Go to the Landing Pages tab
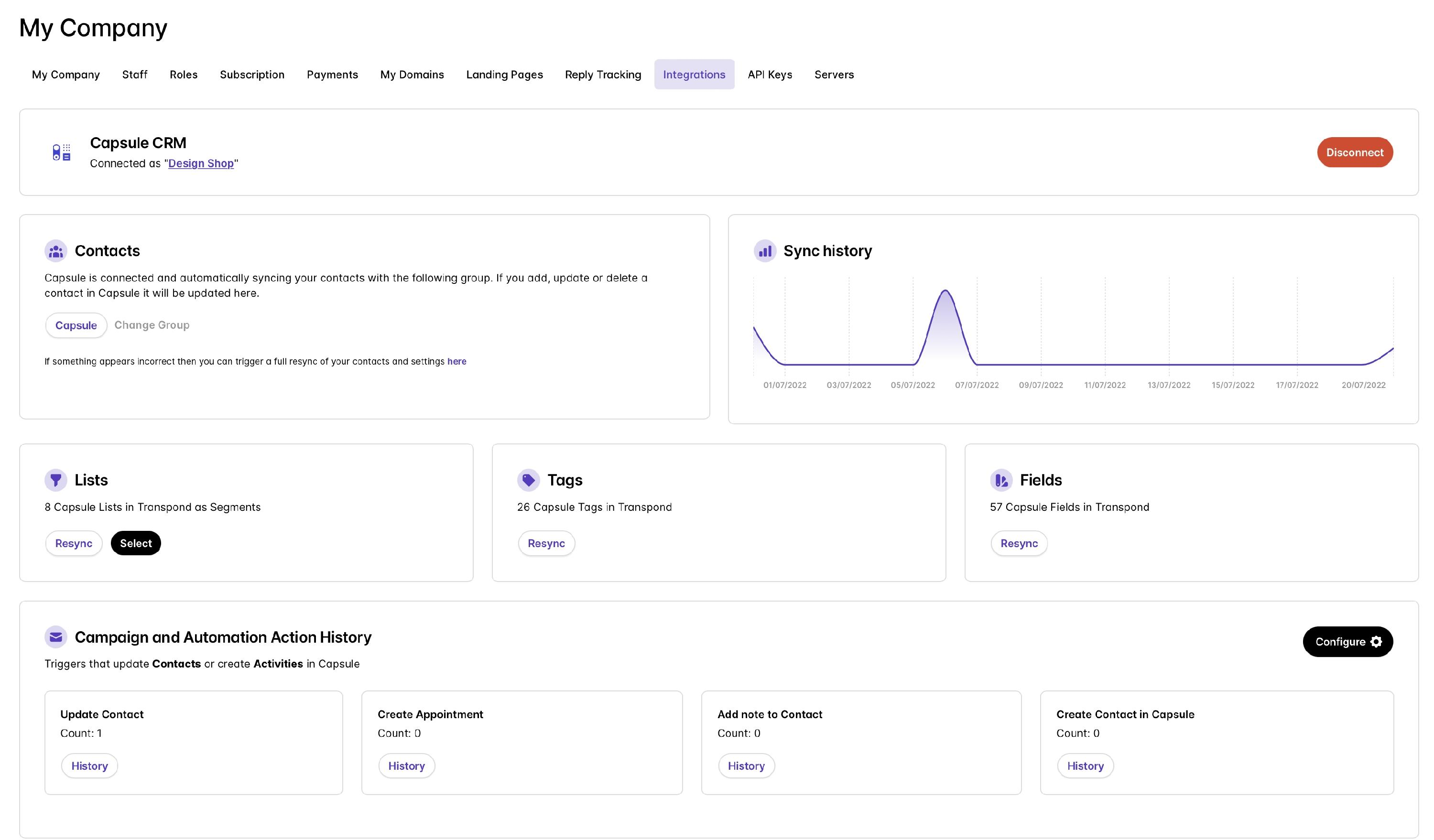 (x=504, y=75)
